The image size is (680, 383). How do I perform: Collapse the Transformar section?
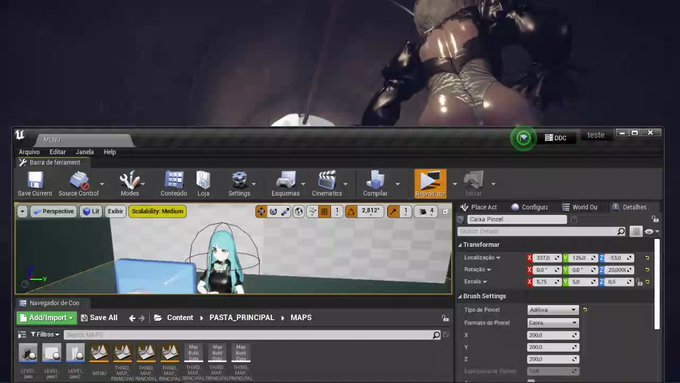coord(460,245)
